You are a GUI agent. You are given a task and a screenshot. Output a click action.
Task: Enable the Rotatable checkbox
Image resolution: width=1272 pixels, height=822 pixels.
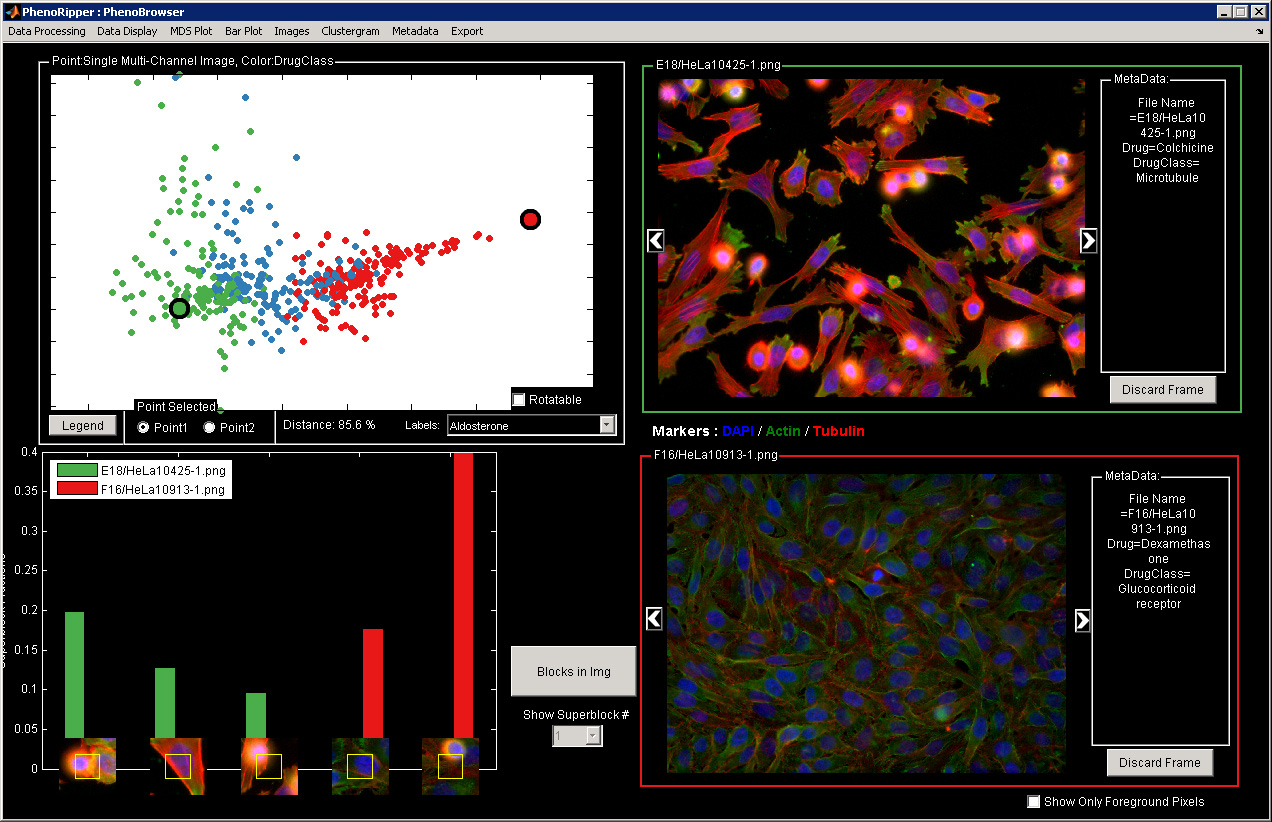[x=519, y=400]
